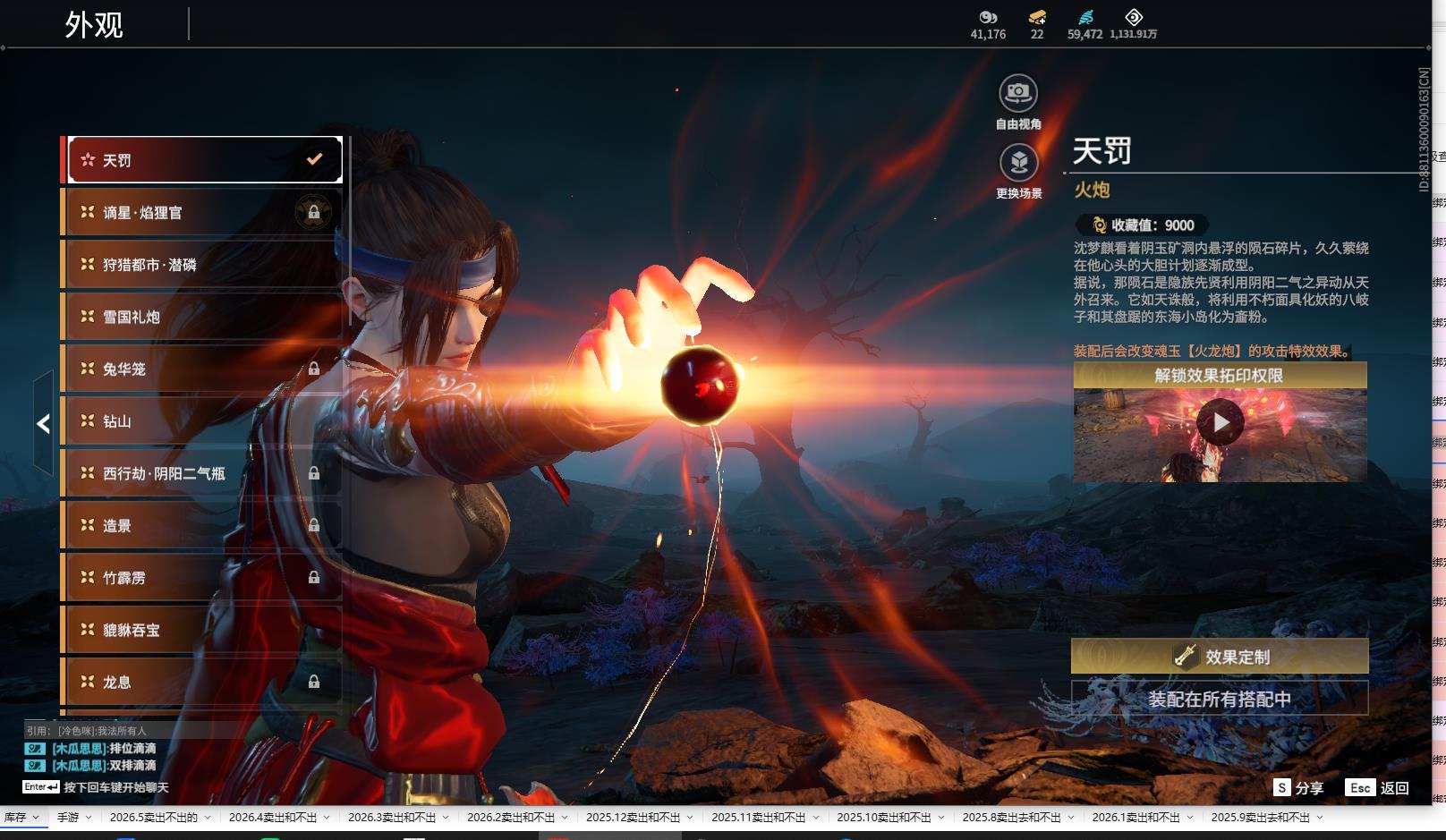Collapse the skin list with left arrow

(x=43, y=423)
